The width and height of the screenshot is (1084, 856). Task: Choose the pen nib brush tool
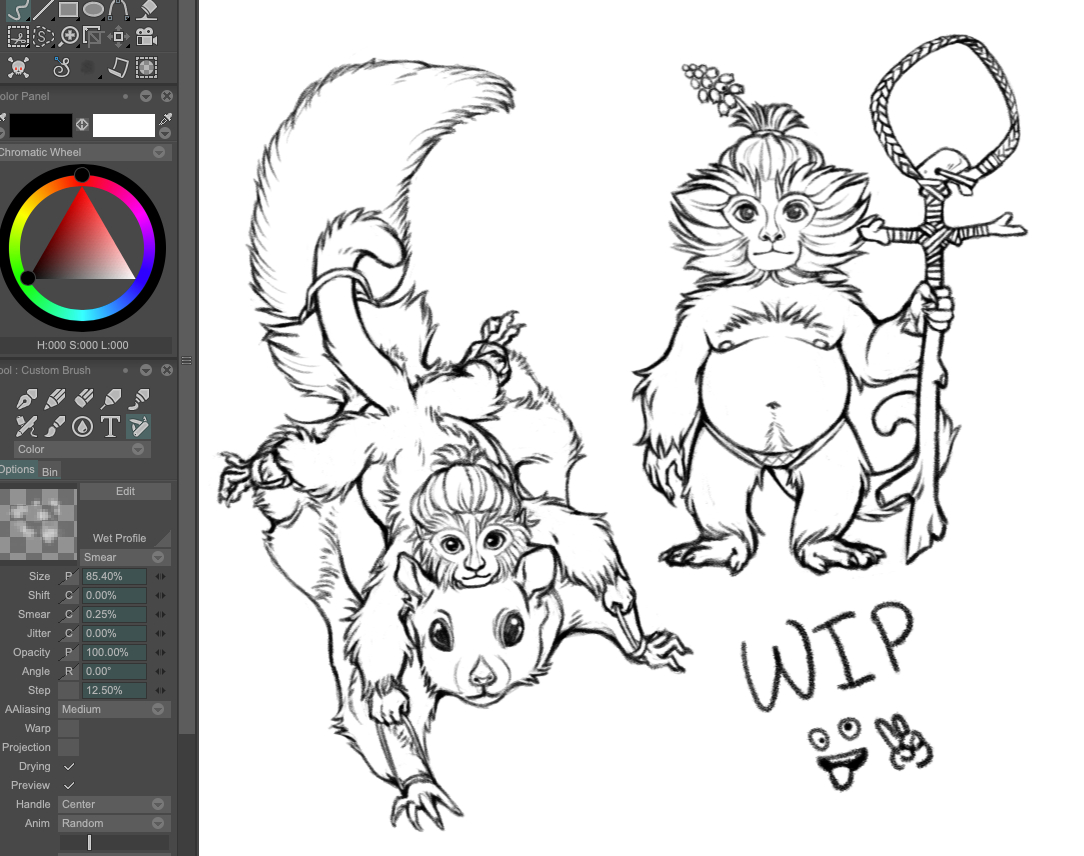coord(26,399)
